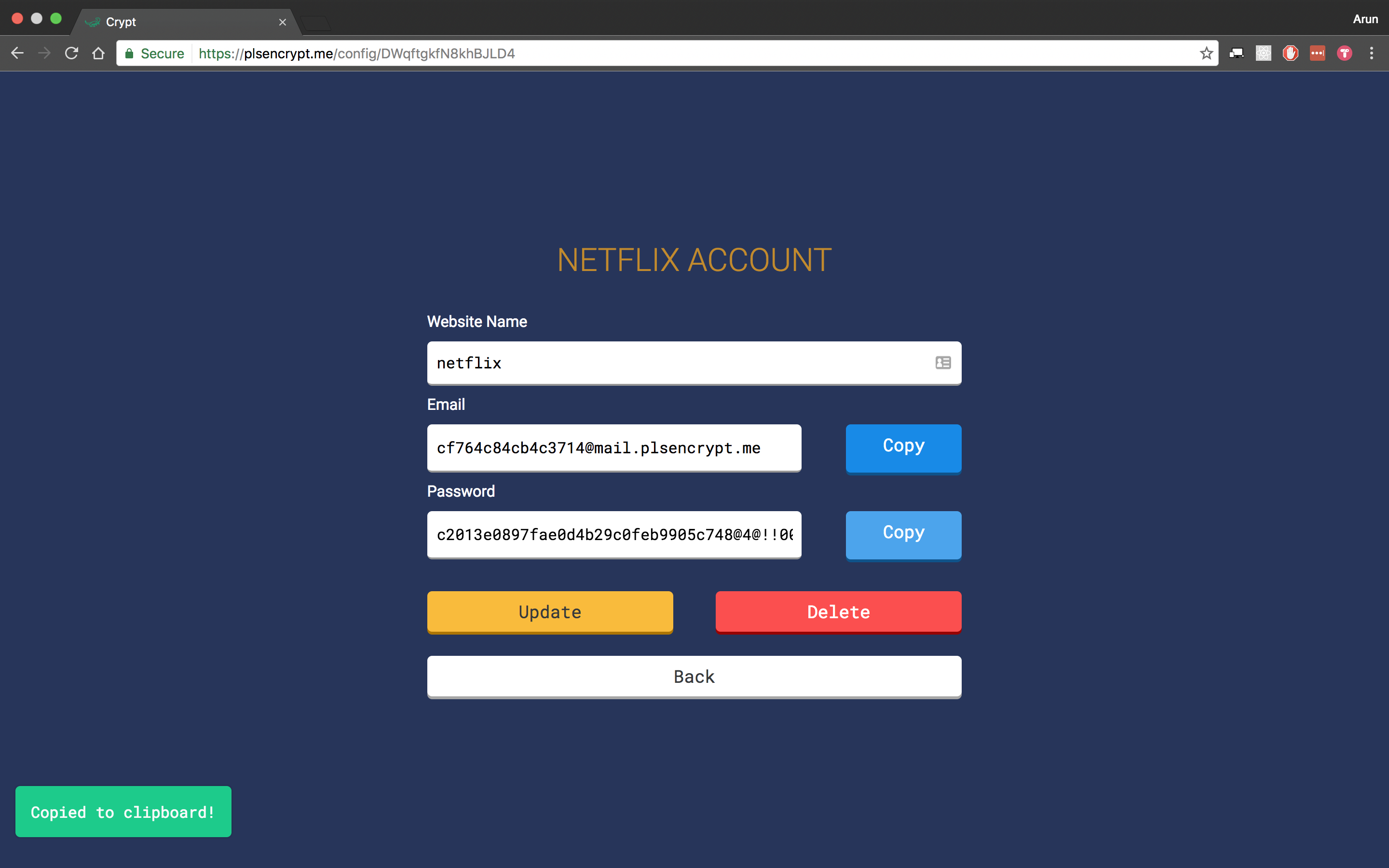The image size is (1389, 868).
Task: Click the white Back button
Action: coord(694,676)
